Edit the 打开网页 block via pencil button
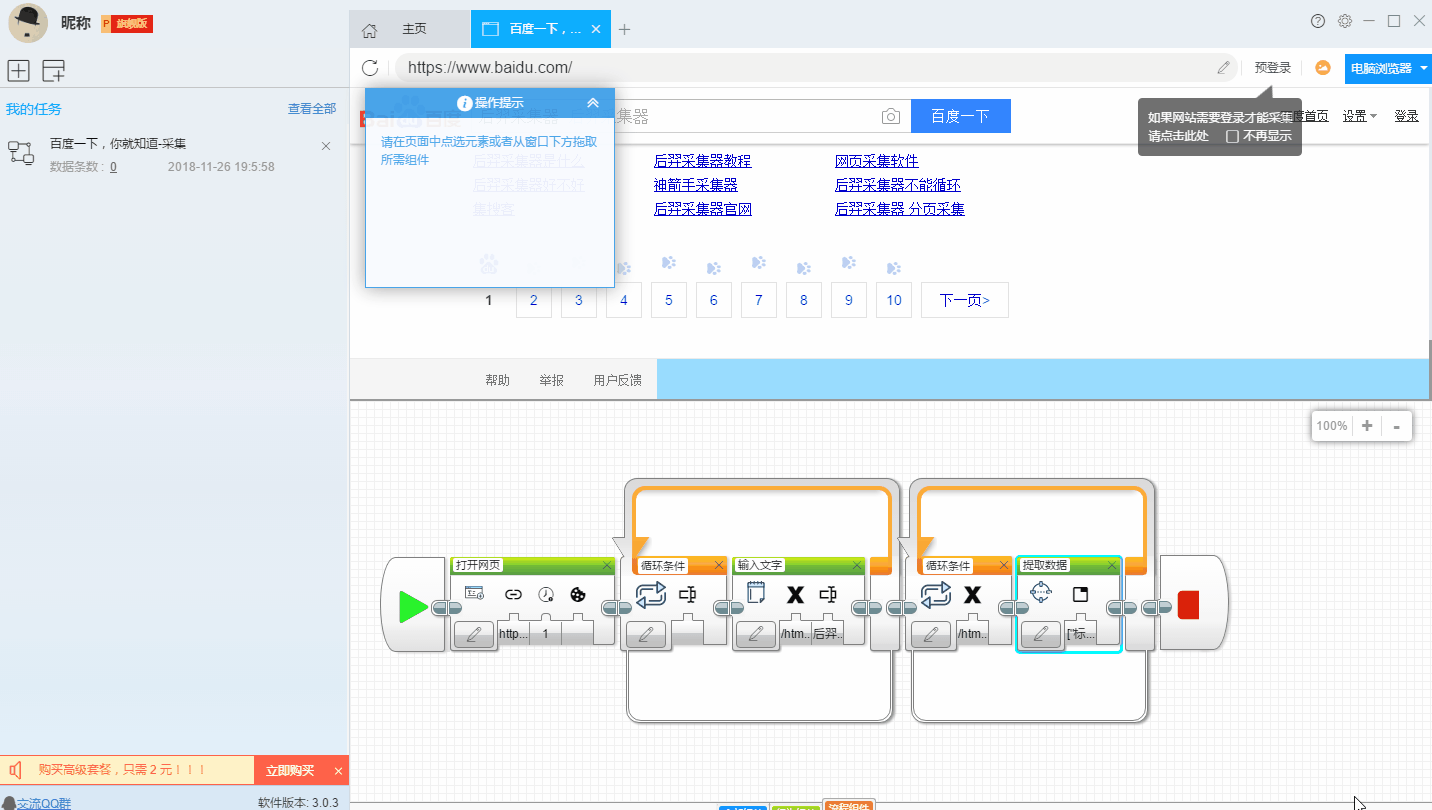1432x810 pixels. coord(474,634)
